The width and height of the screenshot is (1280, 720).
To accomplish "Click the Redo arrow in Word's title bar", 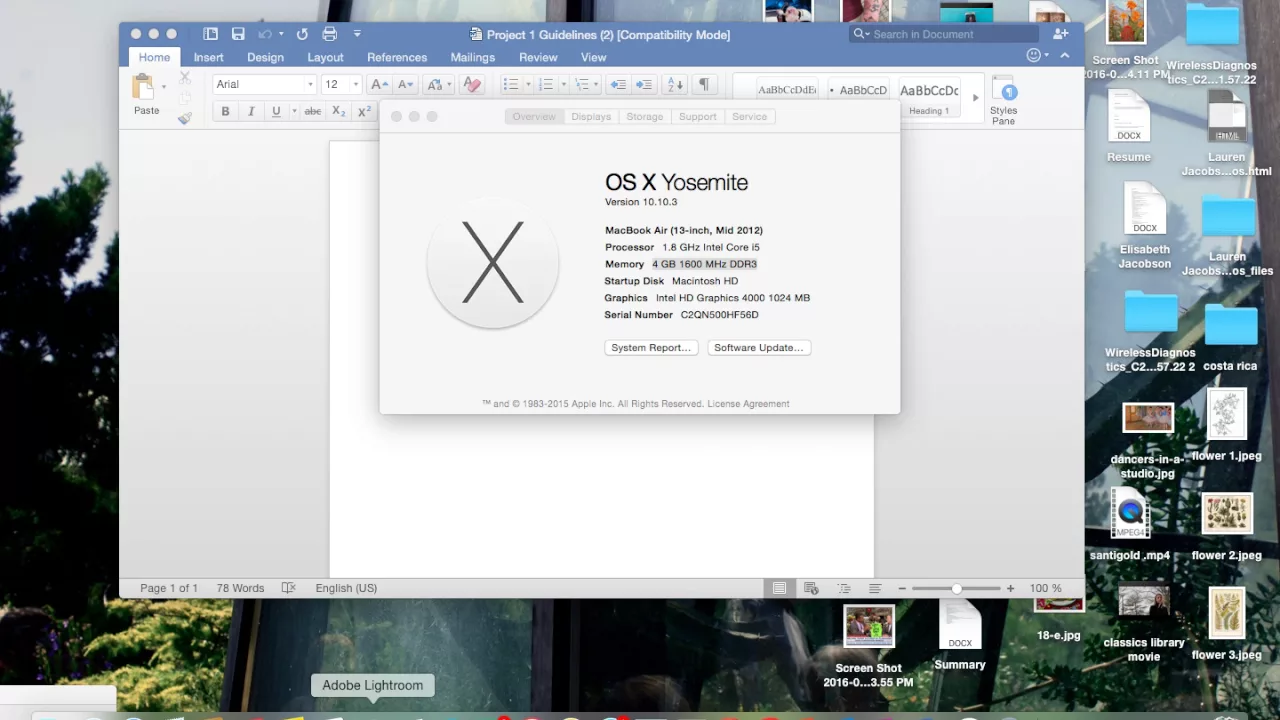I will [x=302, y=34].
